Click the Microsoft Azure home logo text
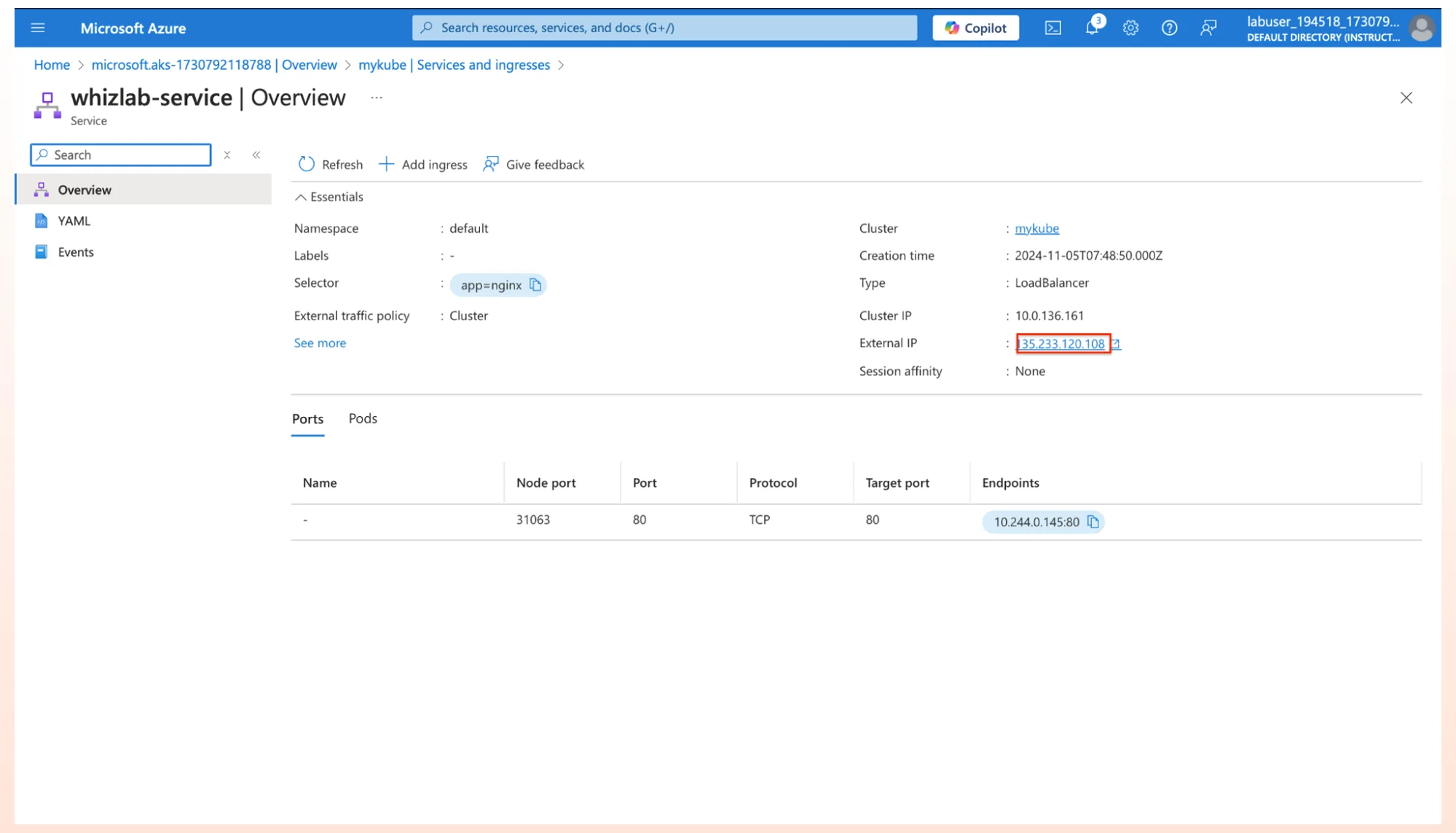This screenshot has height=833, width=1456. (133, 28)
